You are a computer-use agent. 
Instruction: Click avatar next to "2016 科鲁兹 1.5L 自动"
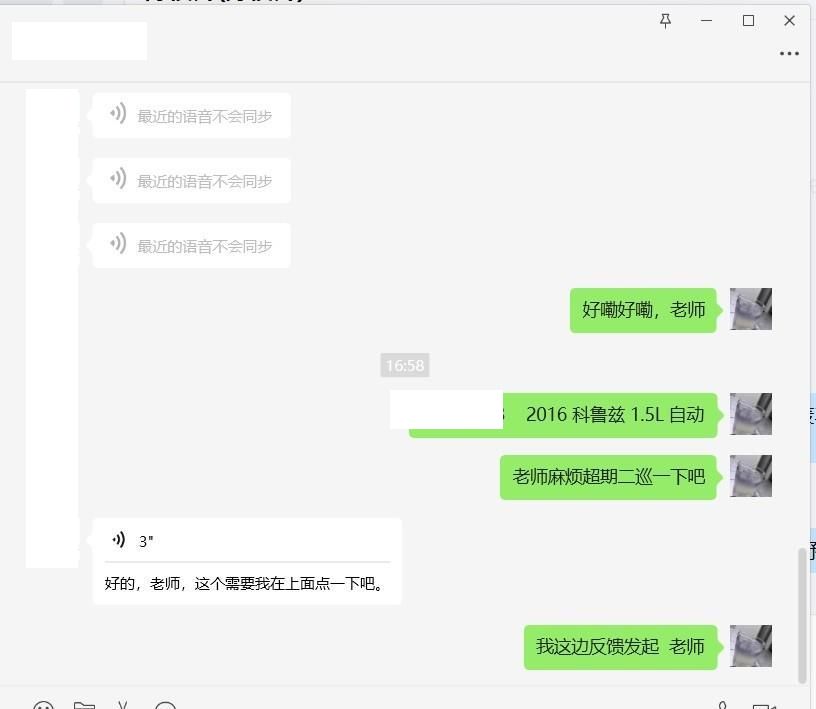tap(750, 414)
